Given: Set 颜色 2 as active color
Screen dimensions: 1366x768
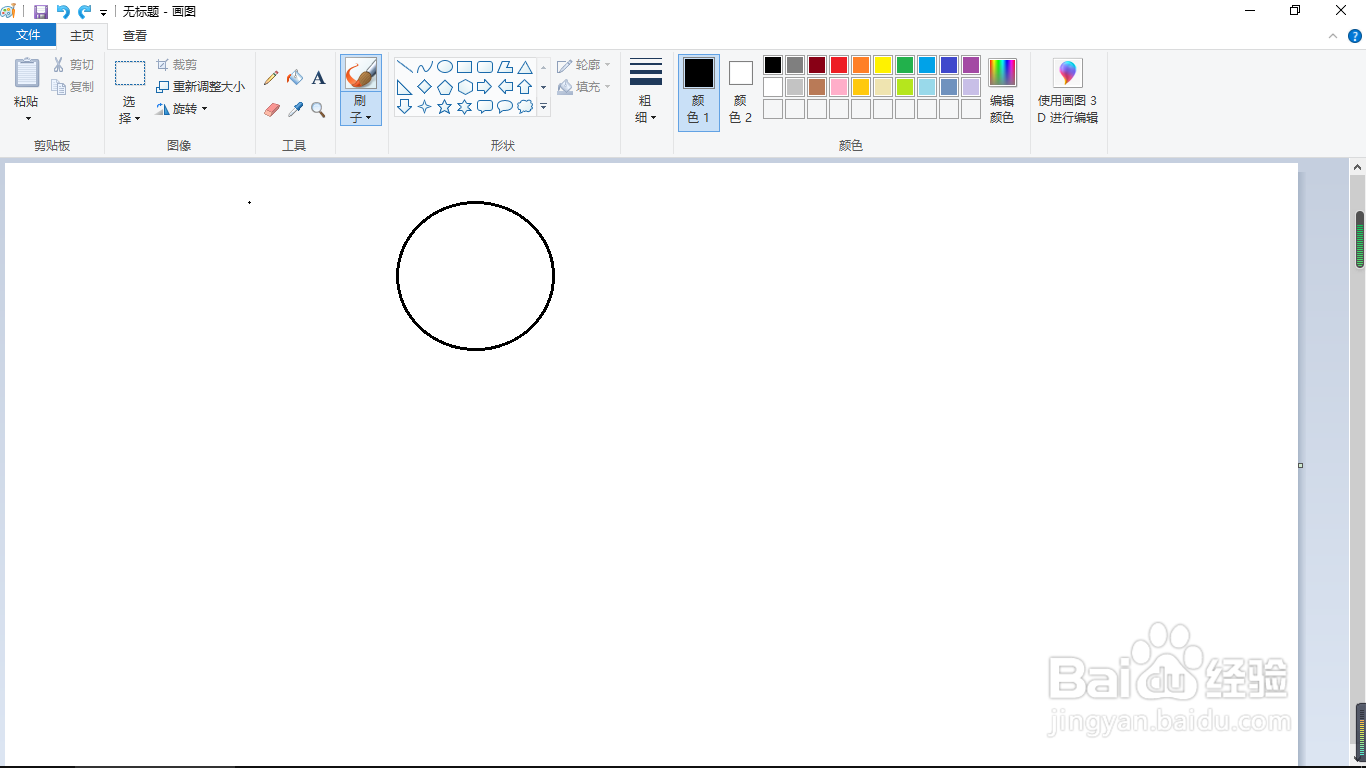Looking at the screenshot, I should [741, 92].
